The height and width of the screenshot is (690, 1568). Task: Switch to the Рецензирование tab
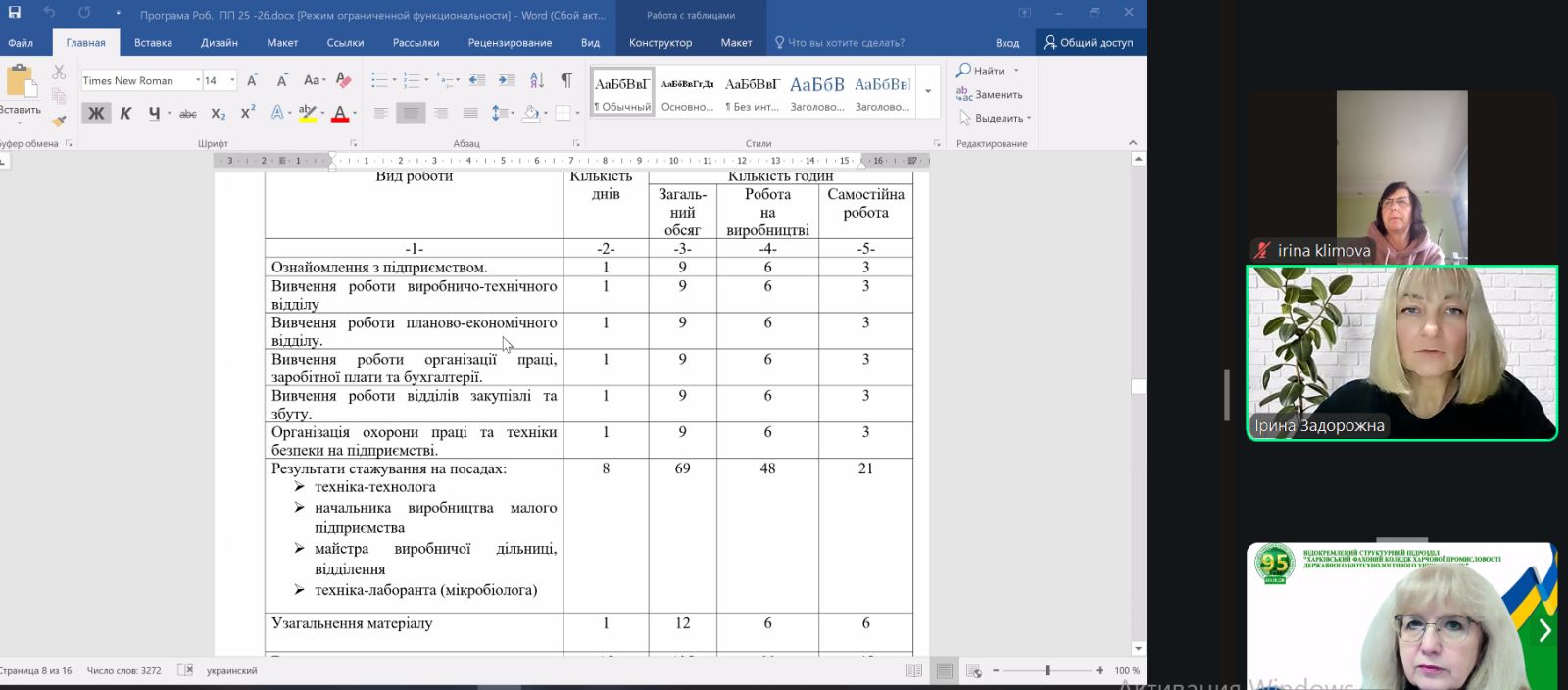pyautogui.click(x=510, y=43)
